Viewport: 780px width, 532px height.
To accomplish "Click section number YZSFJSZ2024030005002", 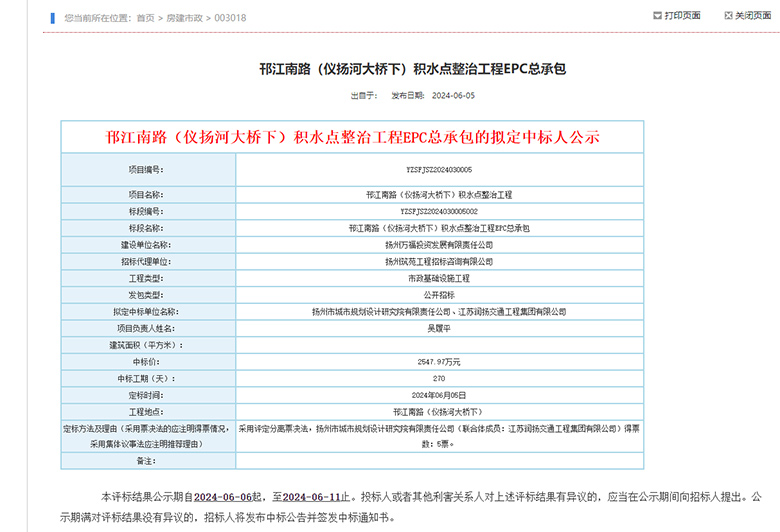I will 439,212.
